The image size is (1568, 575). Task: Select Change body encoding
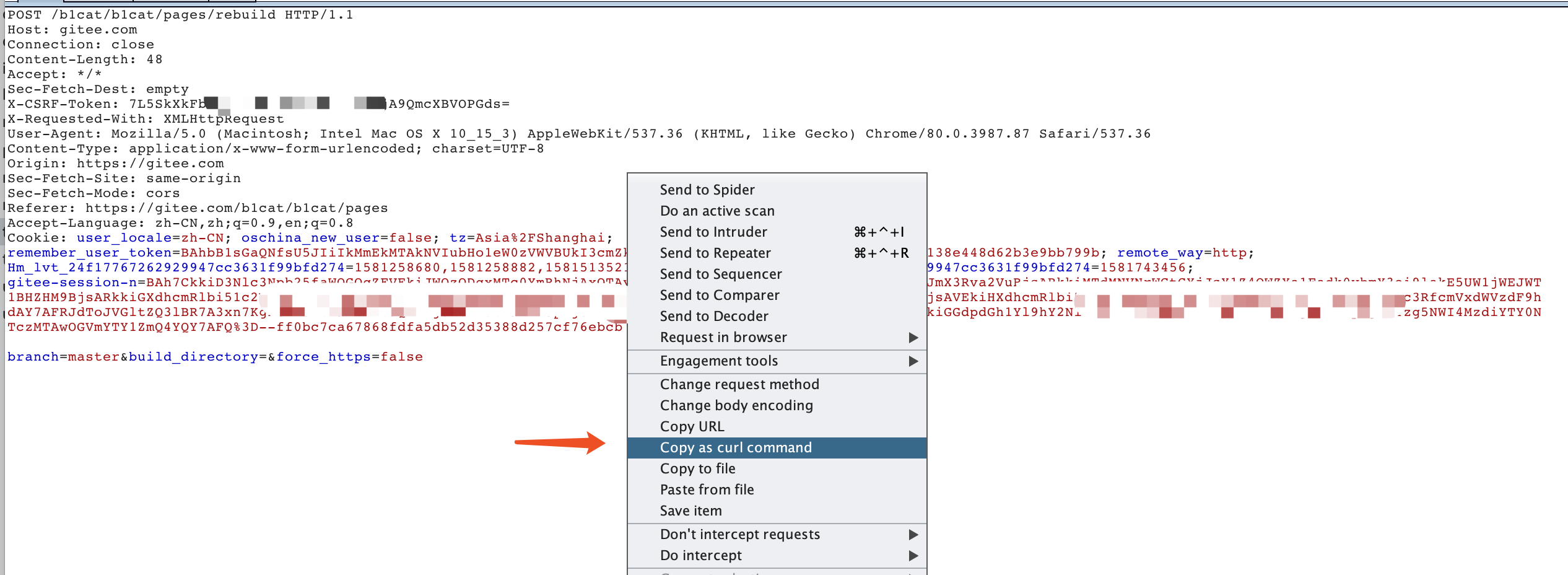[x=777, y=405]
